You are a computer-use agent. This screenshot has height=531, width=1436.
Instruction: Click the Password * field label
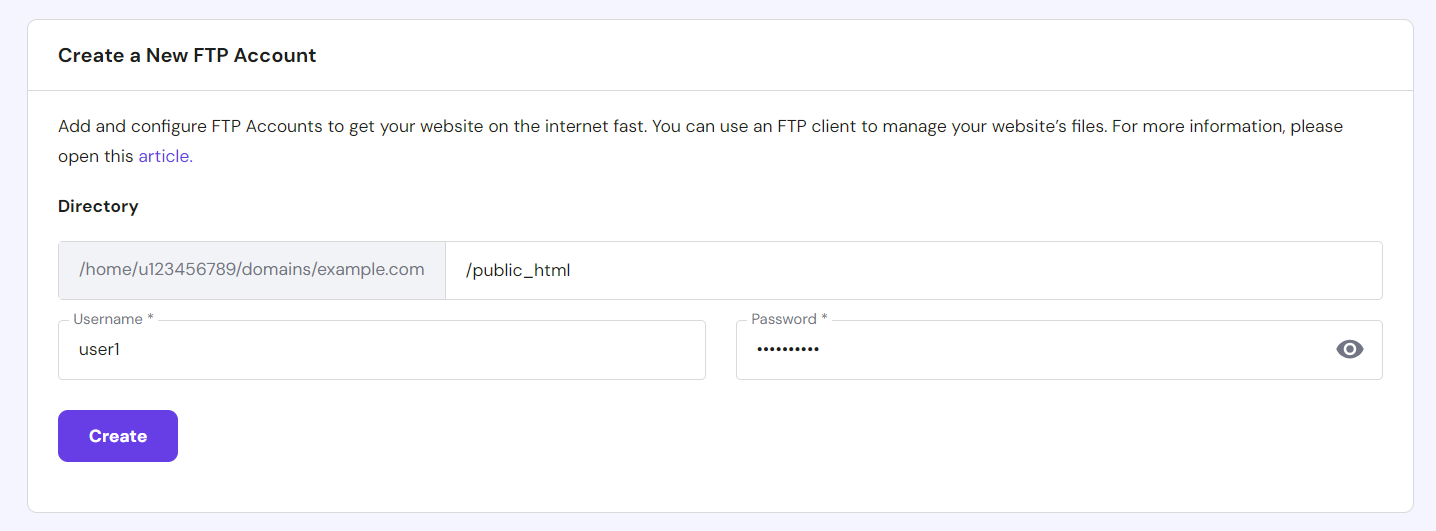click(789, 319)
